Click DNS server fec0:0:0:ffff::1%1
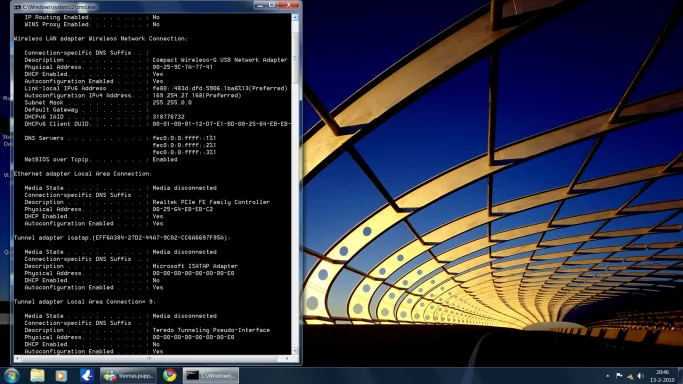This screenshot has height=384, width=683. 184,138
